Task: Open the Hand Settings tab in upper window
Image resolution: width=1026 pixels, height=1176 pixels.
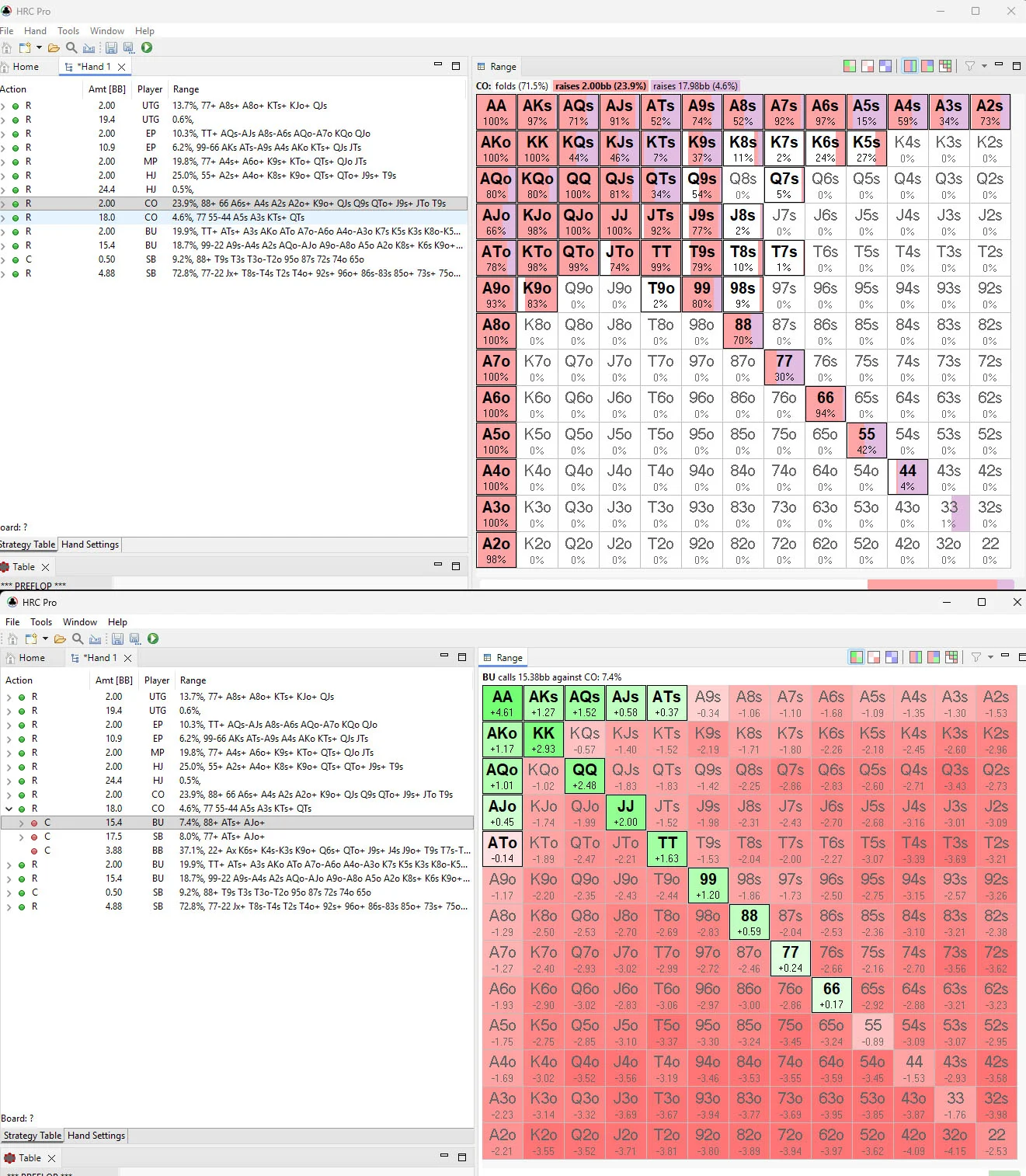Action: [90, 545]
